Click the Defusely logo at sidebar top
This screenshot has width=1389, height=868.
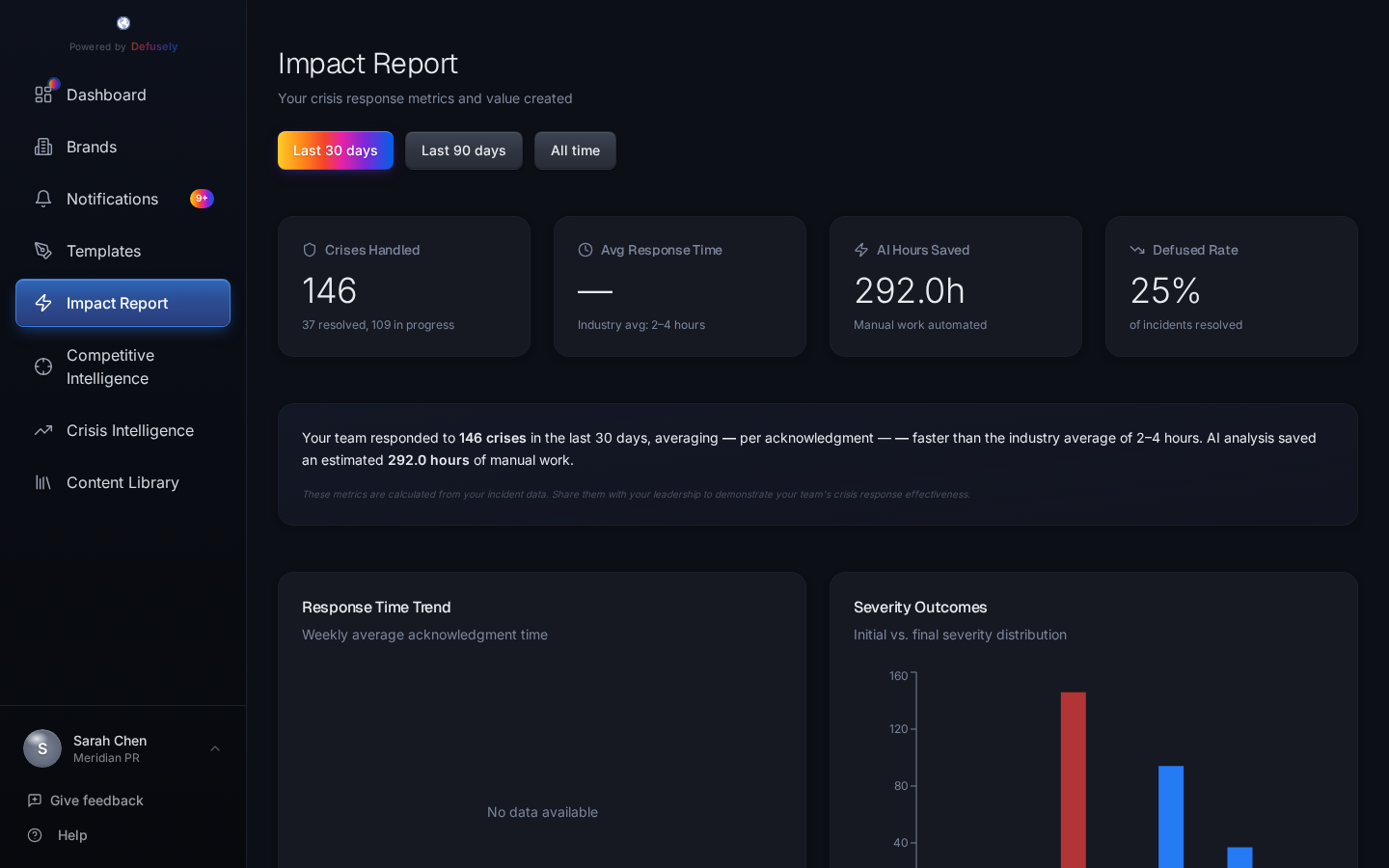click(x=123, y=23)
